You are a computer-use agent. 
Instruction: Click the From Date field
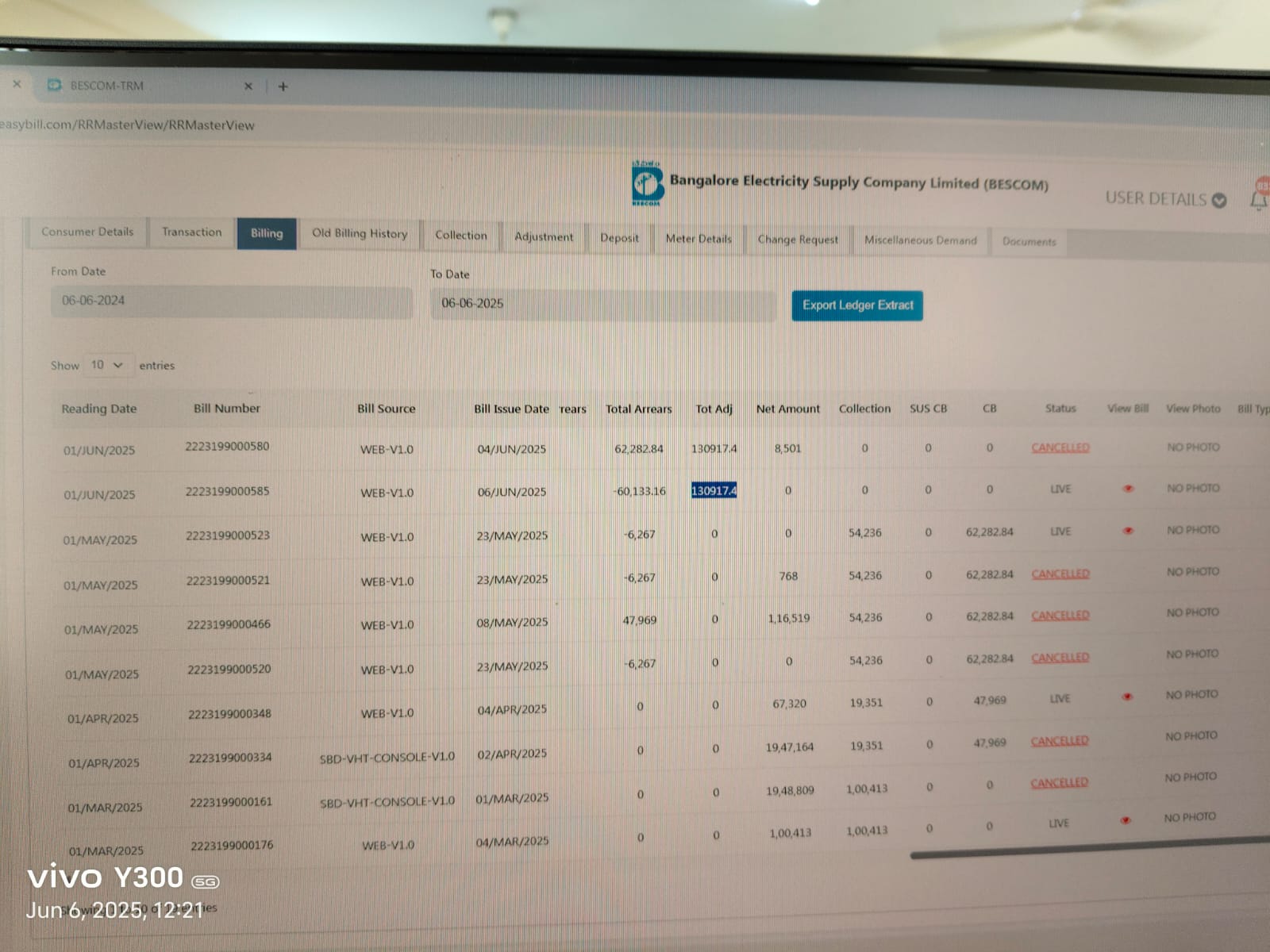coord(232,301)
